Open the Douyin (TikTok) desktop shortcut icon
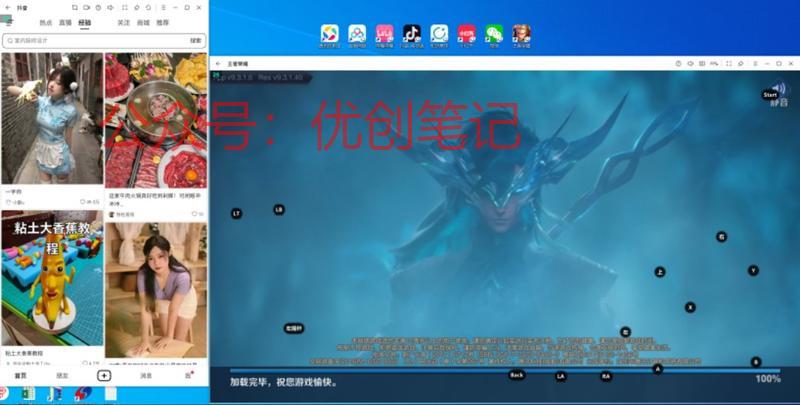This screenshot has width=800, height=405. point(412,34)
